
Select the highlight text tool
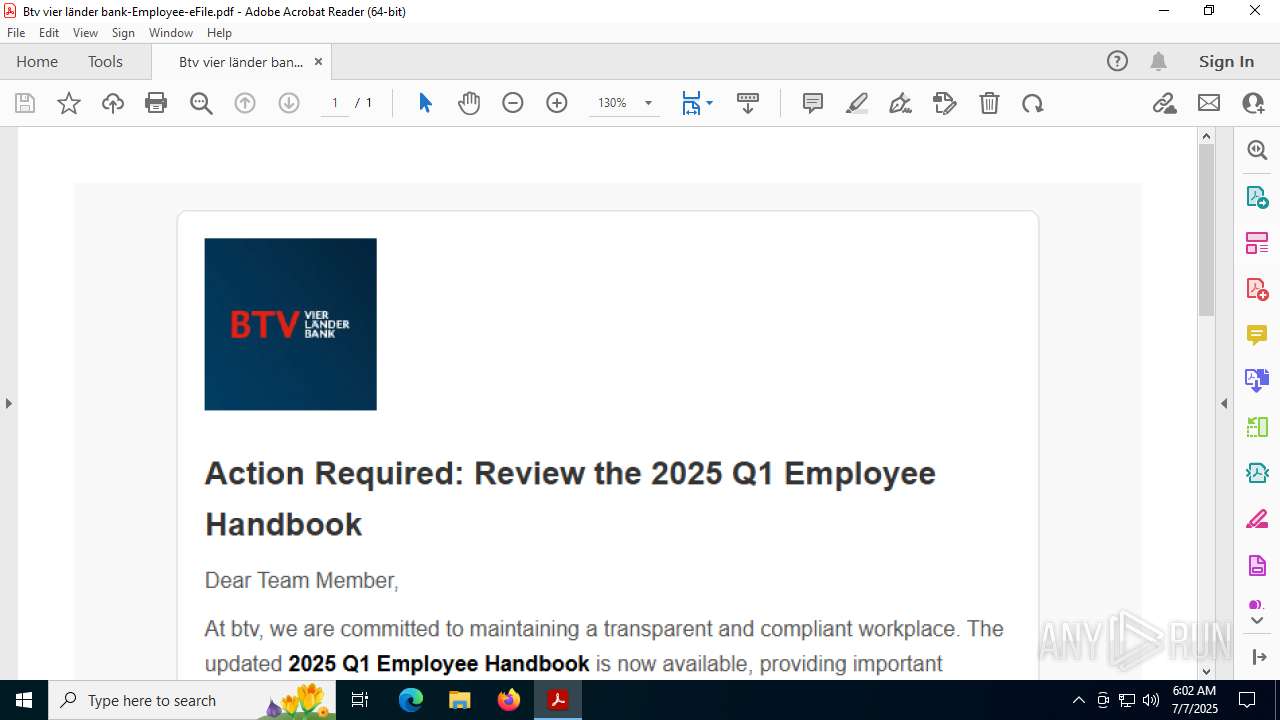point(857,103)
